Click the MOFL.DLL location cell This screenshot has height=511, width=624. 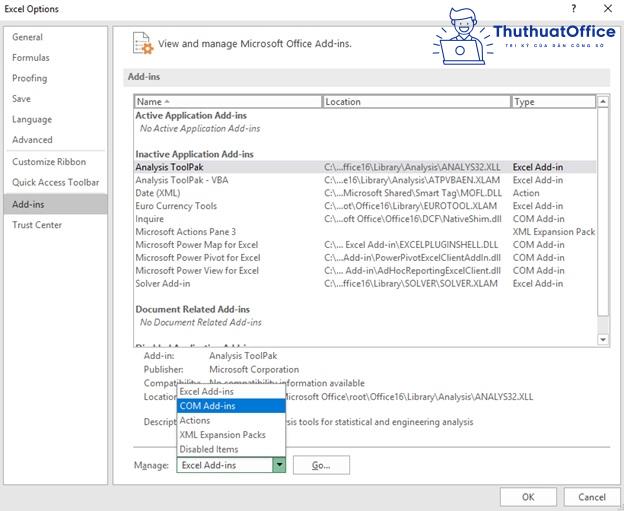[x=413, y=193]
